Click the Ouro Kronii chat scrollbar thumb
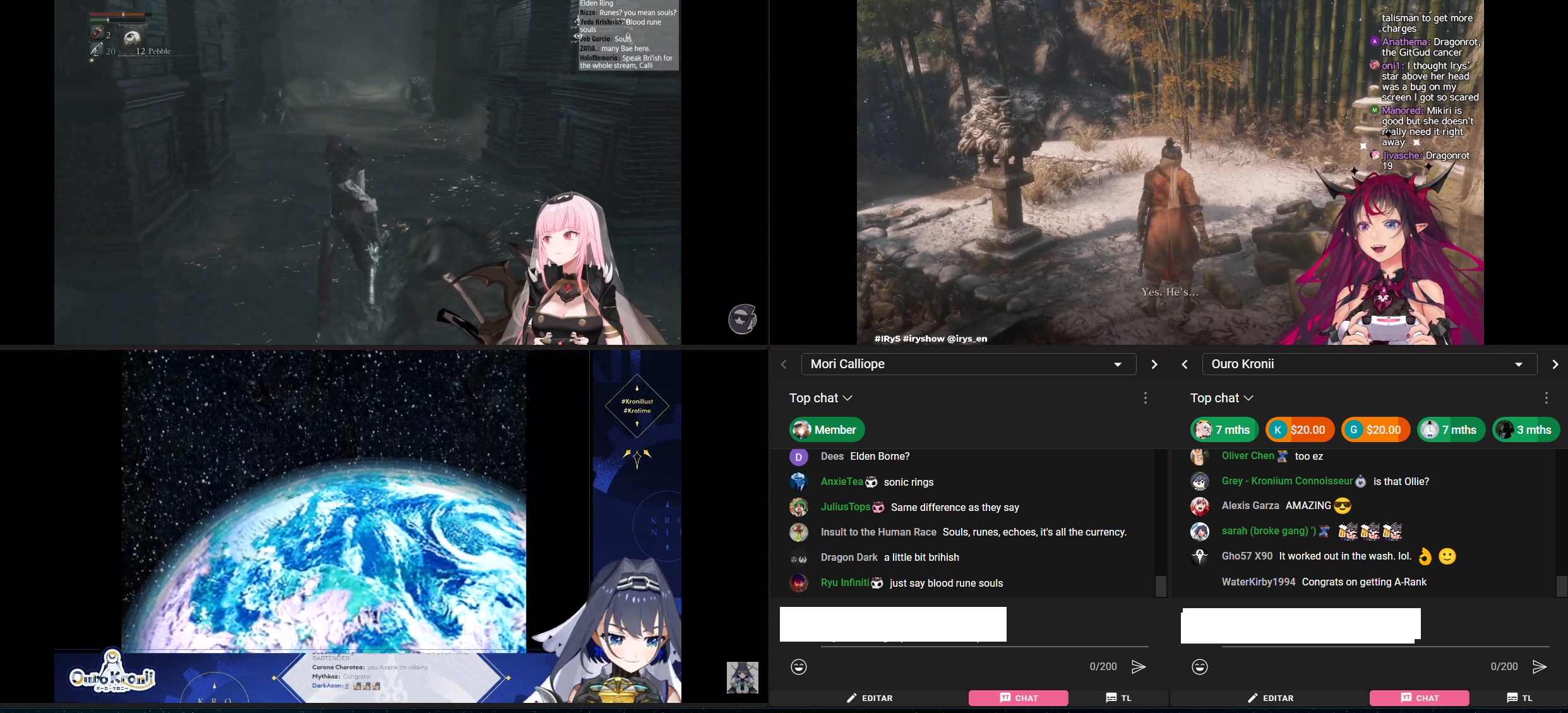This screenshot has height=713, width=1568. pyautogui.click(x=1562, y=586)
